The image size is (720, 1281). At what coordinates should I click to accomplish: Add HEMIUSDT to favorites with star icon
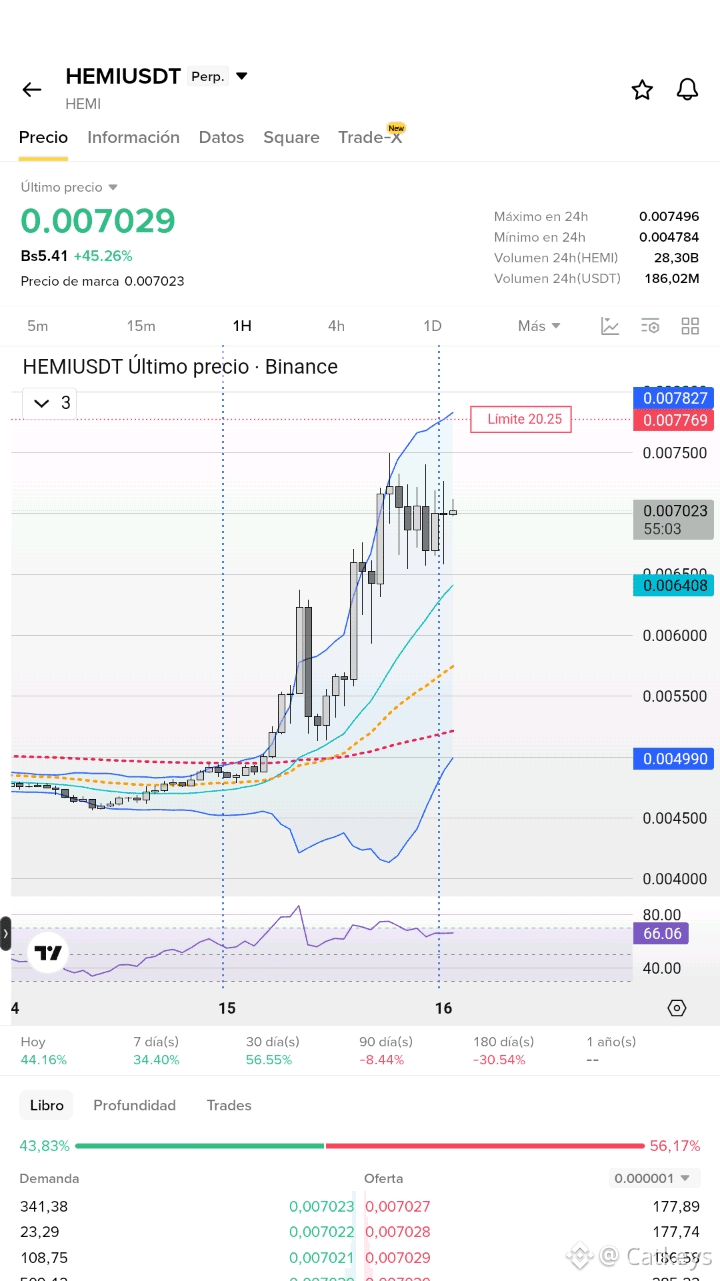pyautogui.click(x=642, y=90)
